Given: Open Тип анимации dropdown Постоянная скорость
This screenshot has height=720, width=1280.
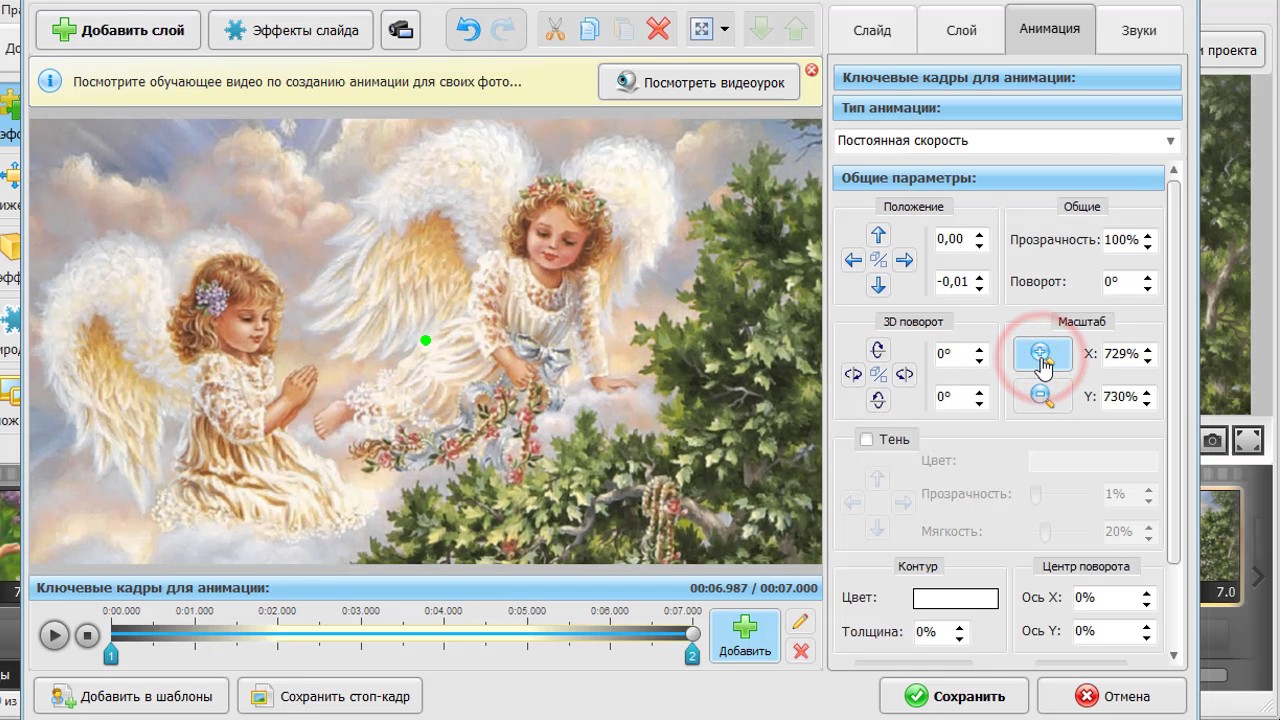Looking at the screenshot, I should (1007, 141).
